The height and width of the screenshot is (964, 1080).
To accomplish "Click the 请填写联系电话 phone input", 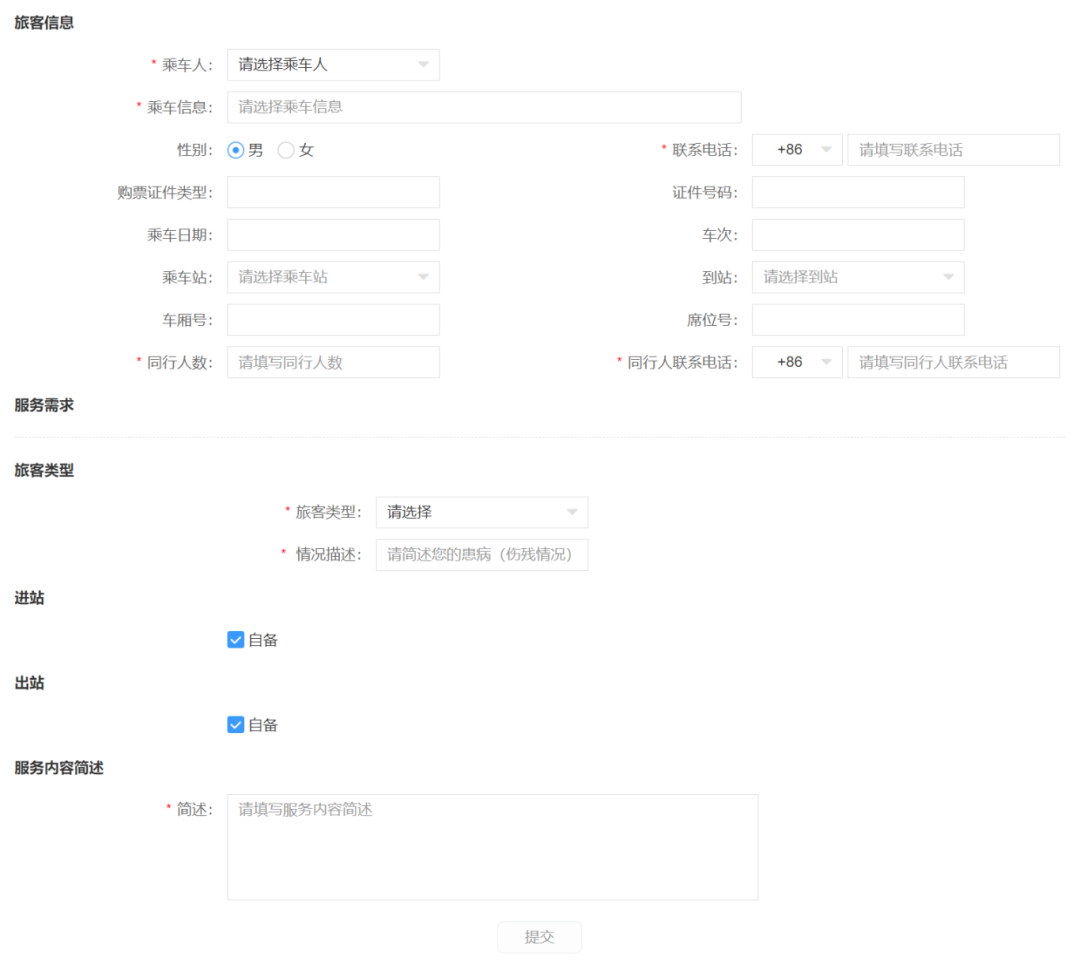I will pyautogui.click(x=953, y=150).
